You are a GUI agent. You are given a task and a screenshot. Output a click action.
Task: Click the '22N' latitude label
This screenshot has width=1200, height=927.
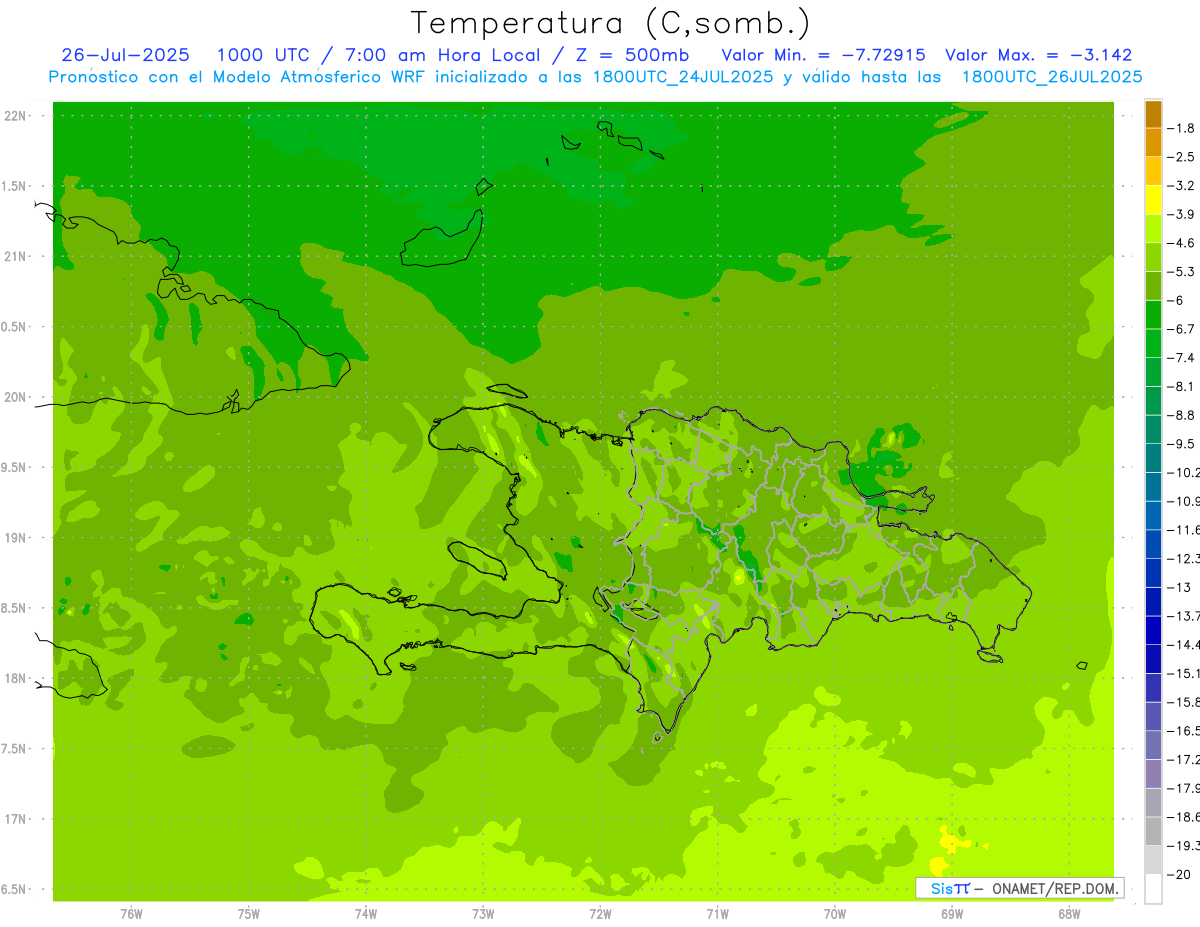[17, 116]
